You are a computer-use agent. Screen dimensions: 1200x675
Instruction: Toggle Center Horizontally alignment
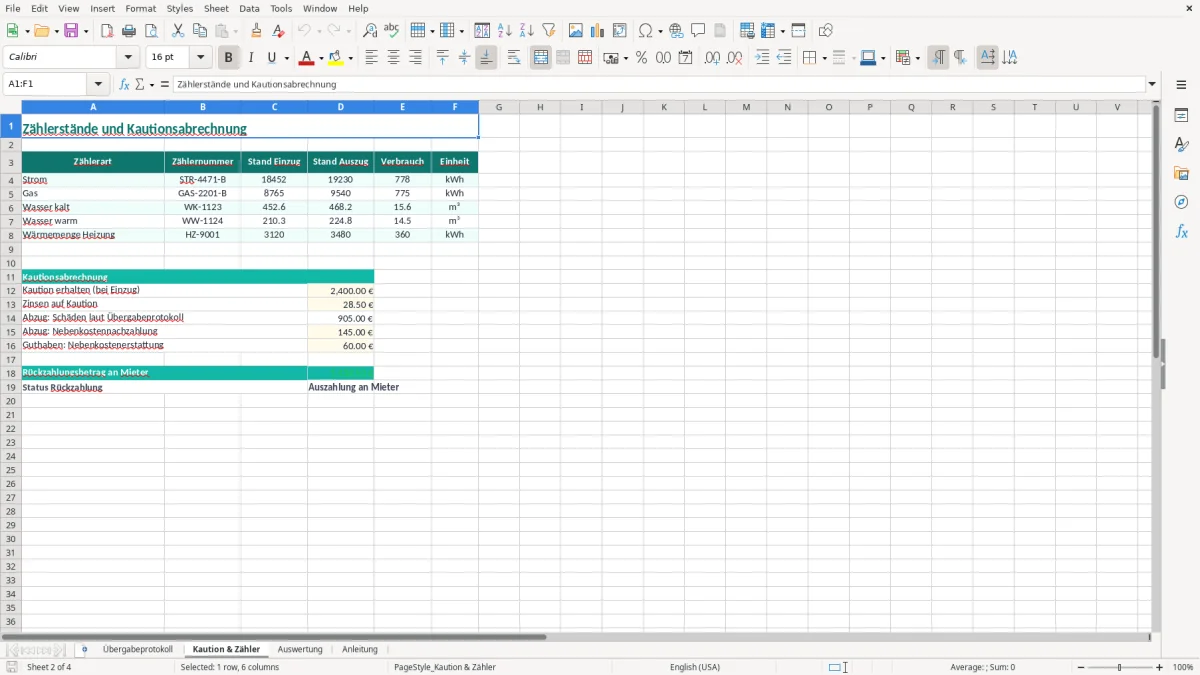tap(393, 58)
